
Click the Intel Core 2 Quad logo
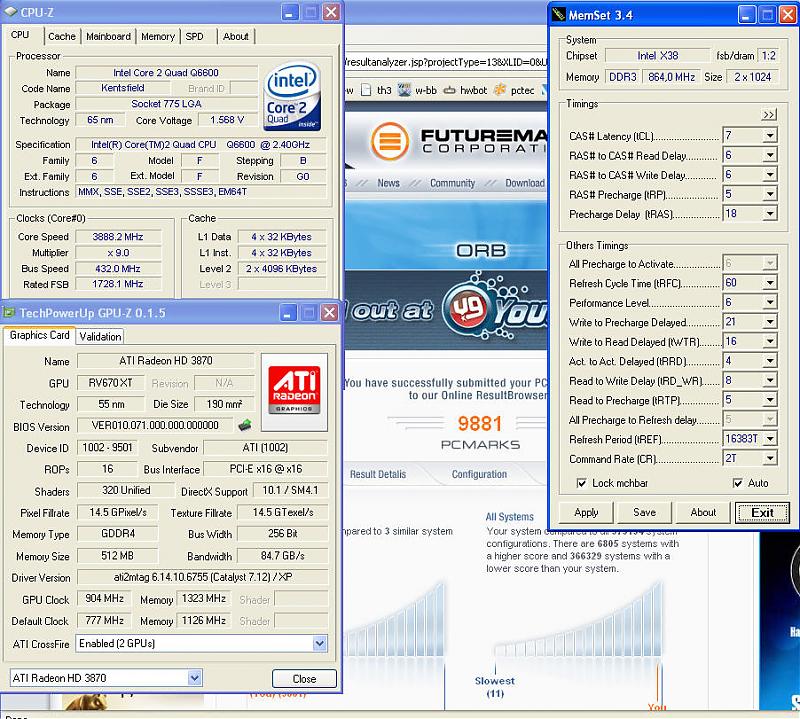pyautogui.click(x=292, y=96)
